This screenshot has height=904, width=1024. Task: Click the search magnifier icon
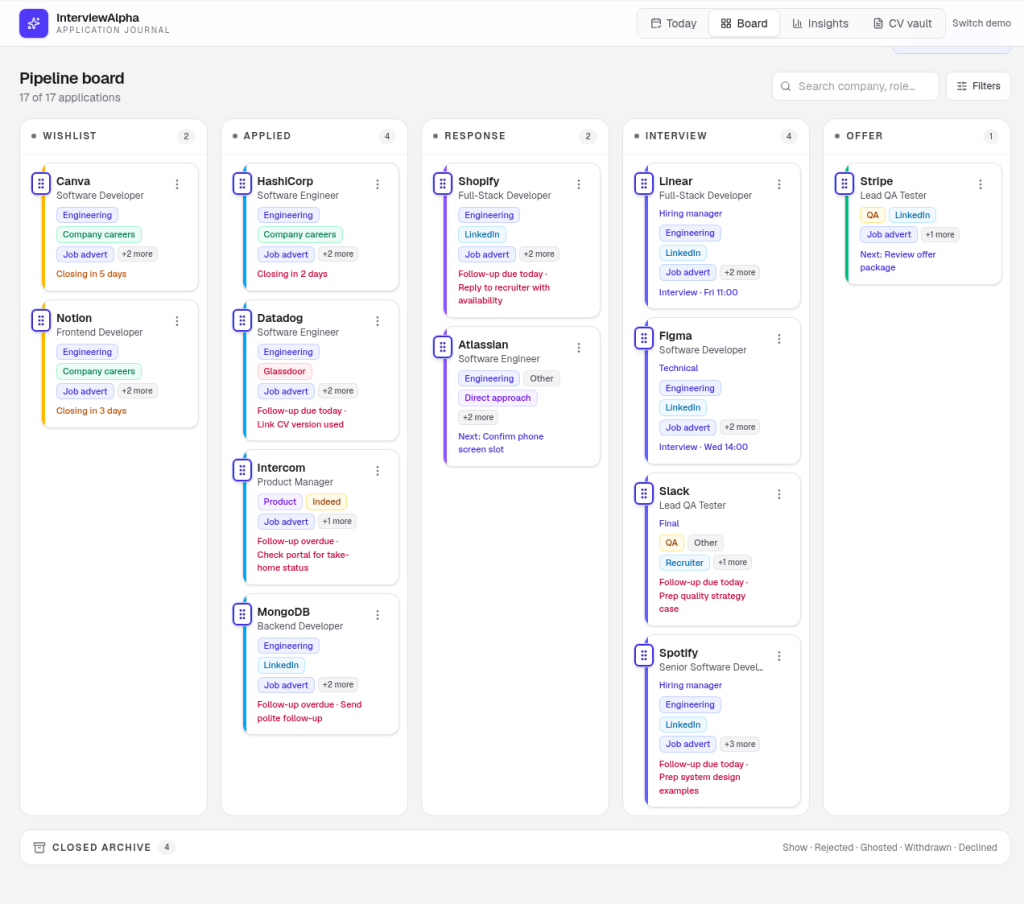[x=786, y=86]
